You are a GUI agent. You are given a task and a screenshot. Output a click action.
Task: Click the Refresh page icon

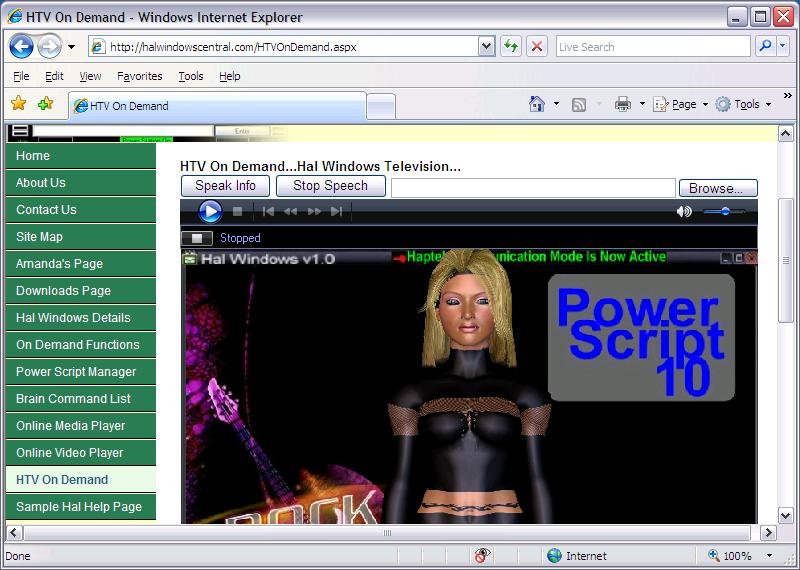(x=511, y=47)
